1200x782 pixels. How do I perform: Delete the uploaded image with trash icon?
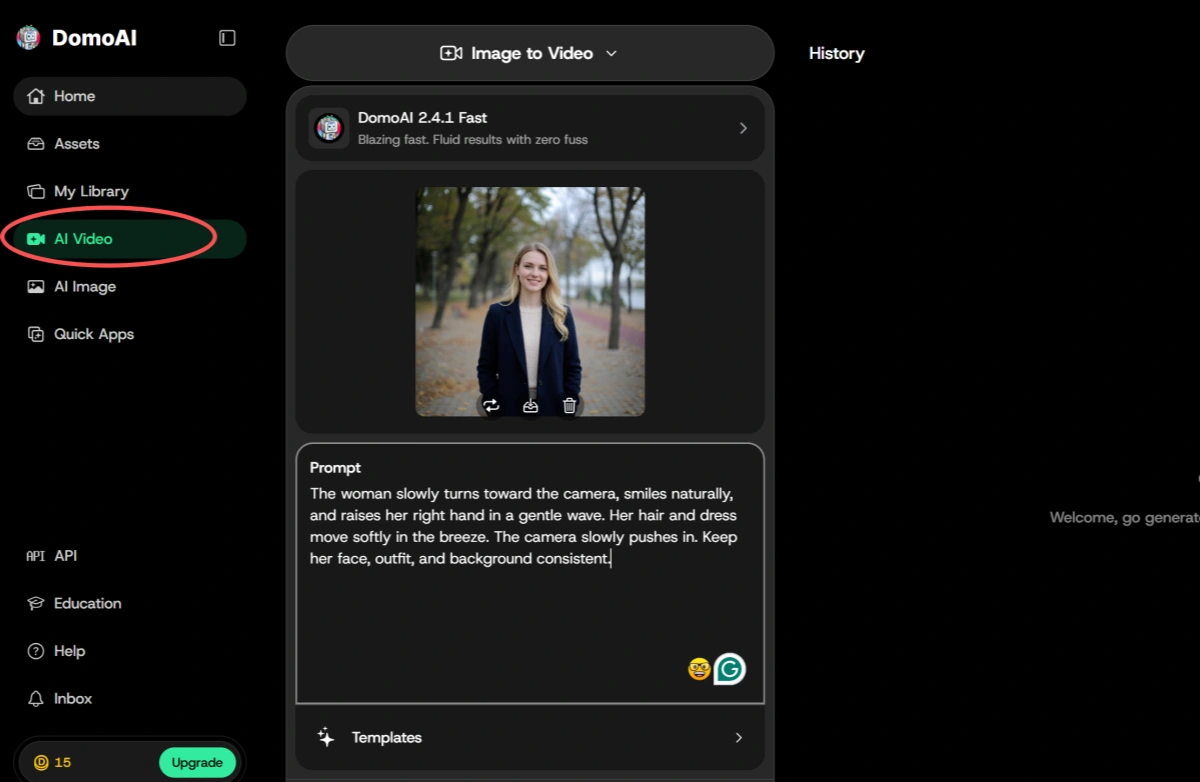(569, 405)
